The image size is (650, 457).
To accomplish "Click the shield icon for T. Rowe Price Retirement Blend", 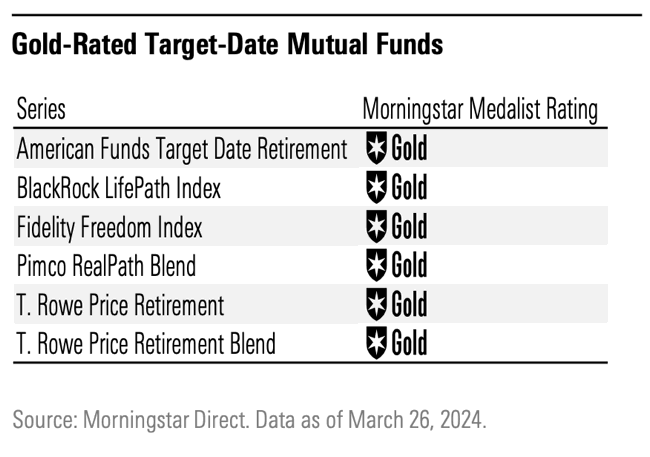I will point(376,343).
